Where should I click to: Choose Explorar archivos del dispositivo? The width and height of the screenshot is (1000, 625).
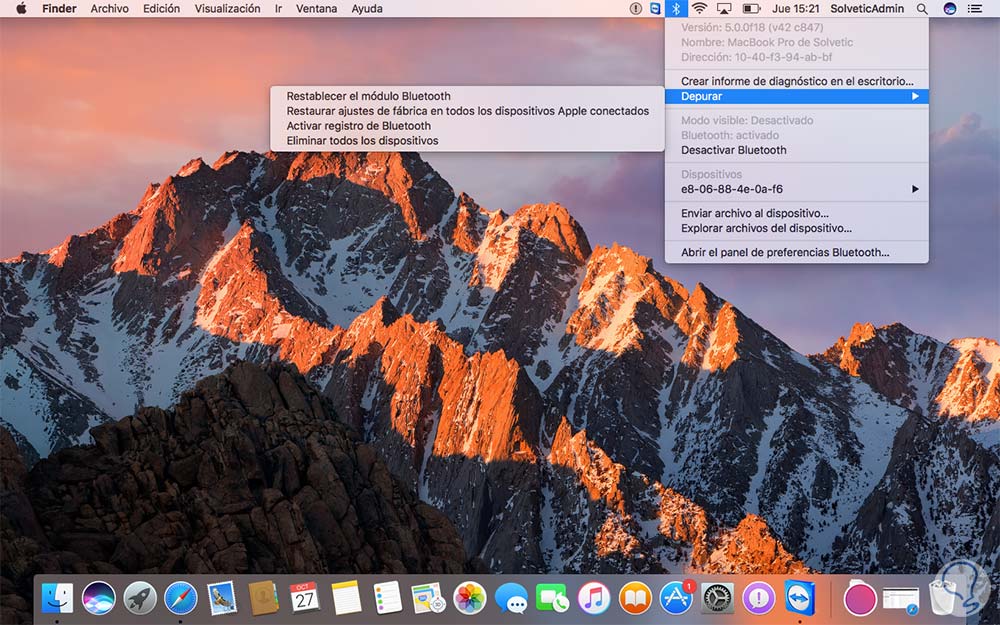coord(797,228)
